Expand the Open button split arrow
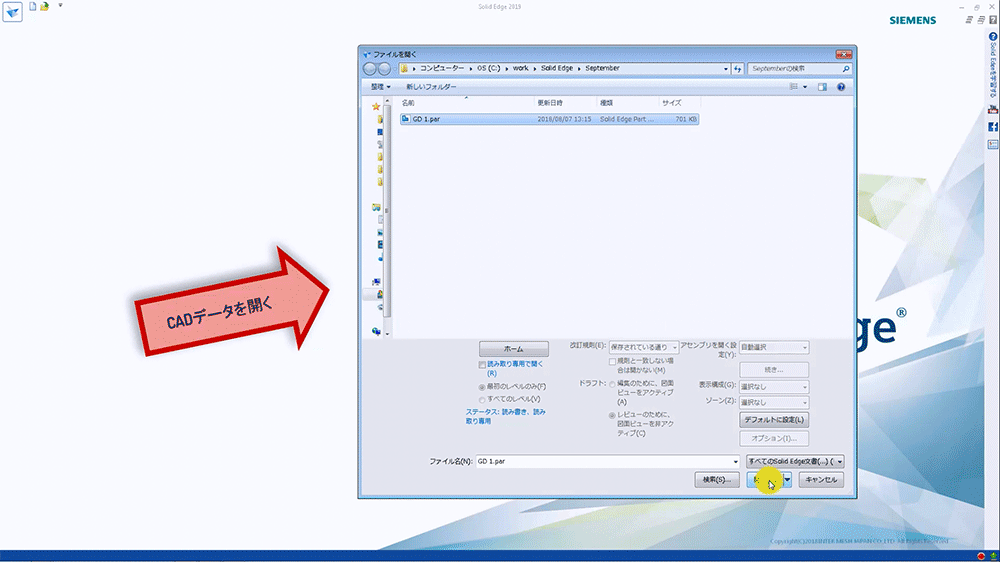This screenshot has height=562, width=1000. (788, 480)
